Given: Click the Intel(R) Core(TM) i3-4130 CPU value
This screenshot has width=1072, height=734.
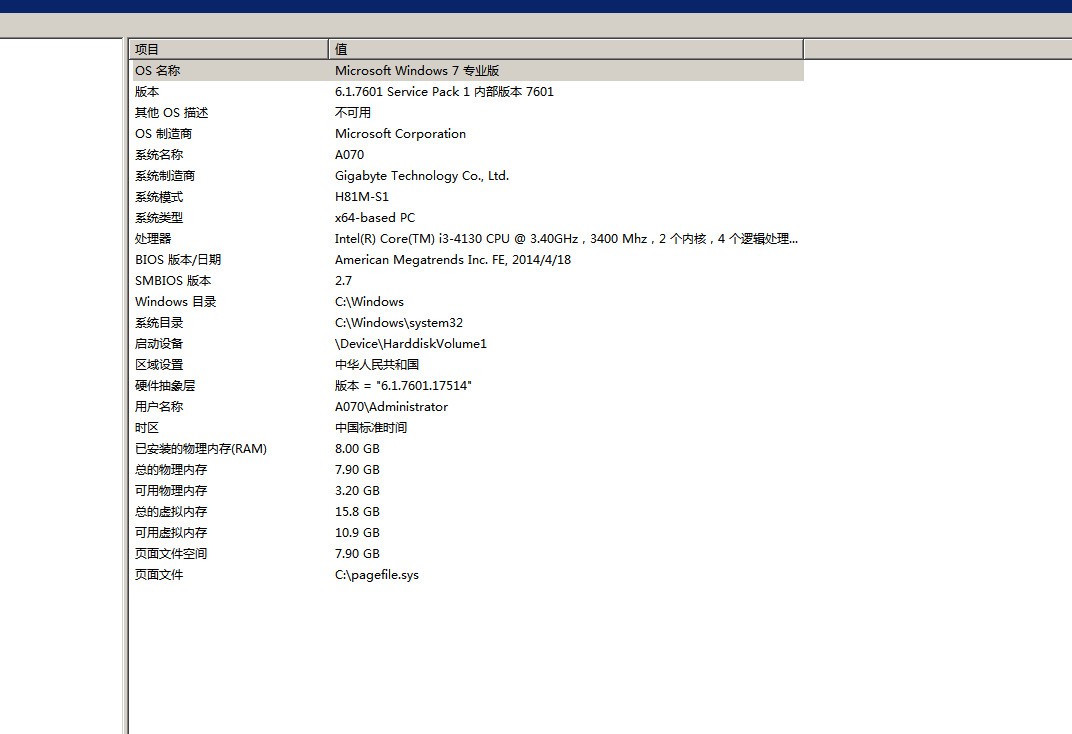Looking at the screenshot, I should click(x=566, y=239).
